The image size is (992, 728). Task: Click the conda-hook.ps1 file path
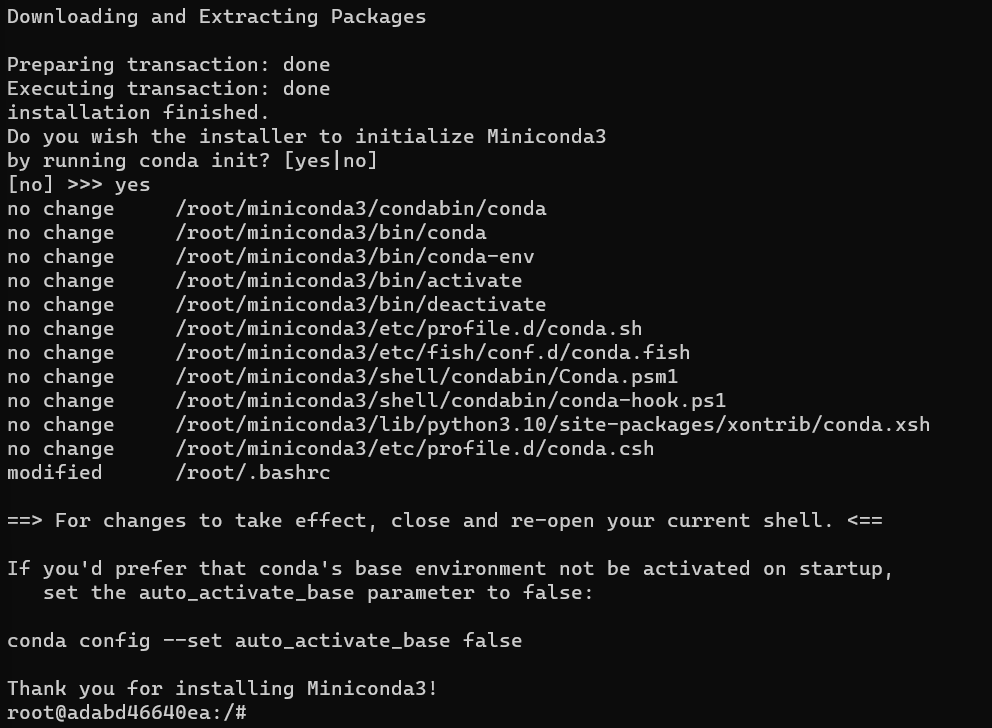pos(450,401)
